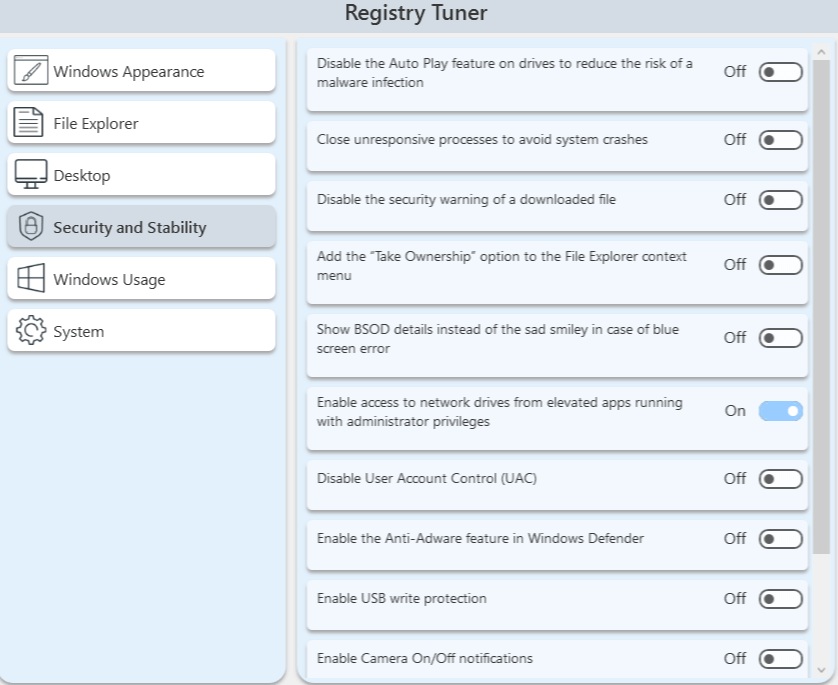Enable closing unresponsive processes switch

(780, 140)
